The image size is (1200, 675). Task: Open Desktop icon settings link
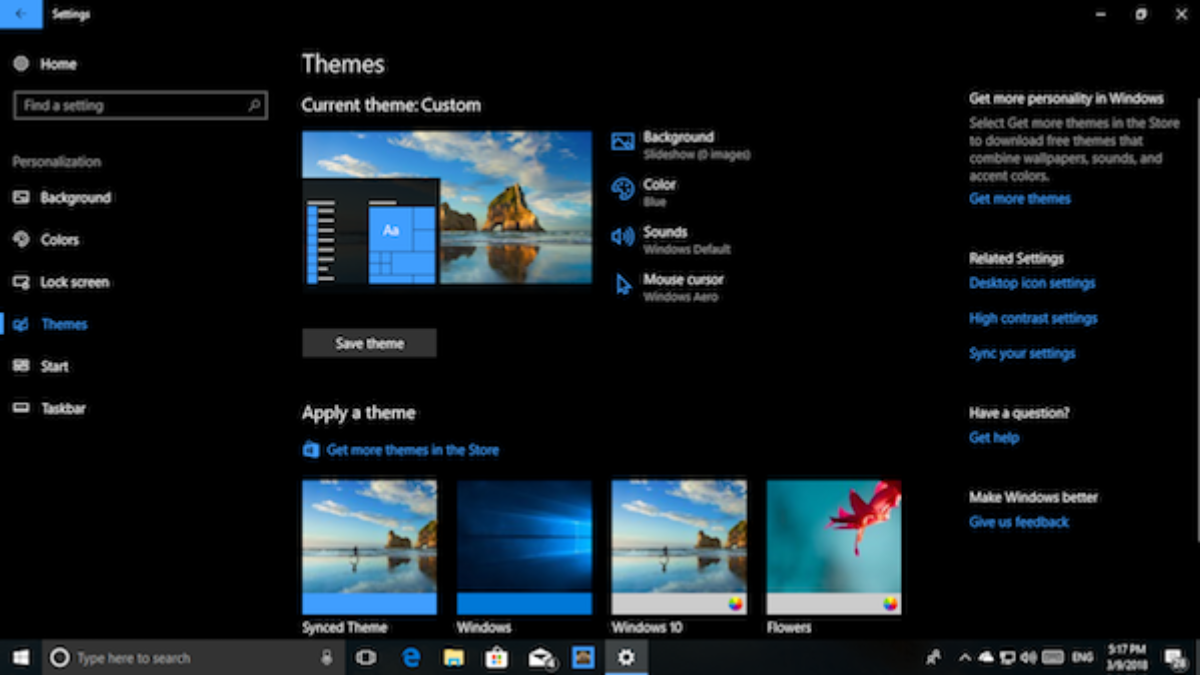point(1032,283)
